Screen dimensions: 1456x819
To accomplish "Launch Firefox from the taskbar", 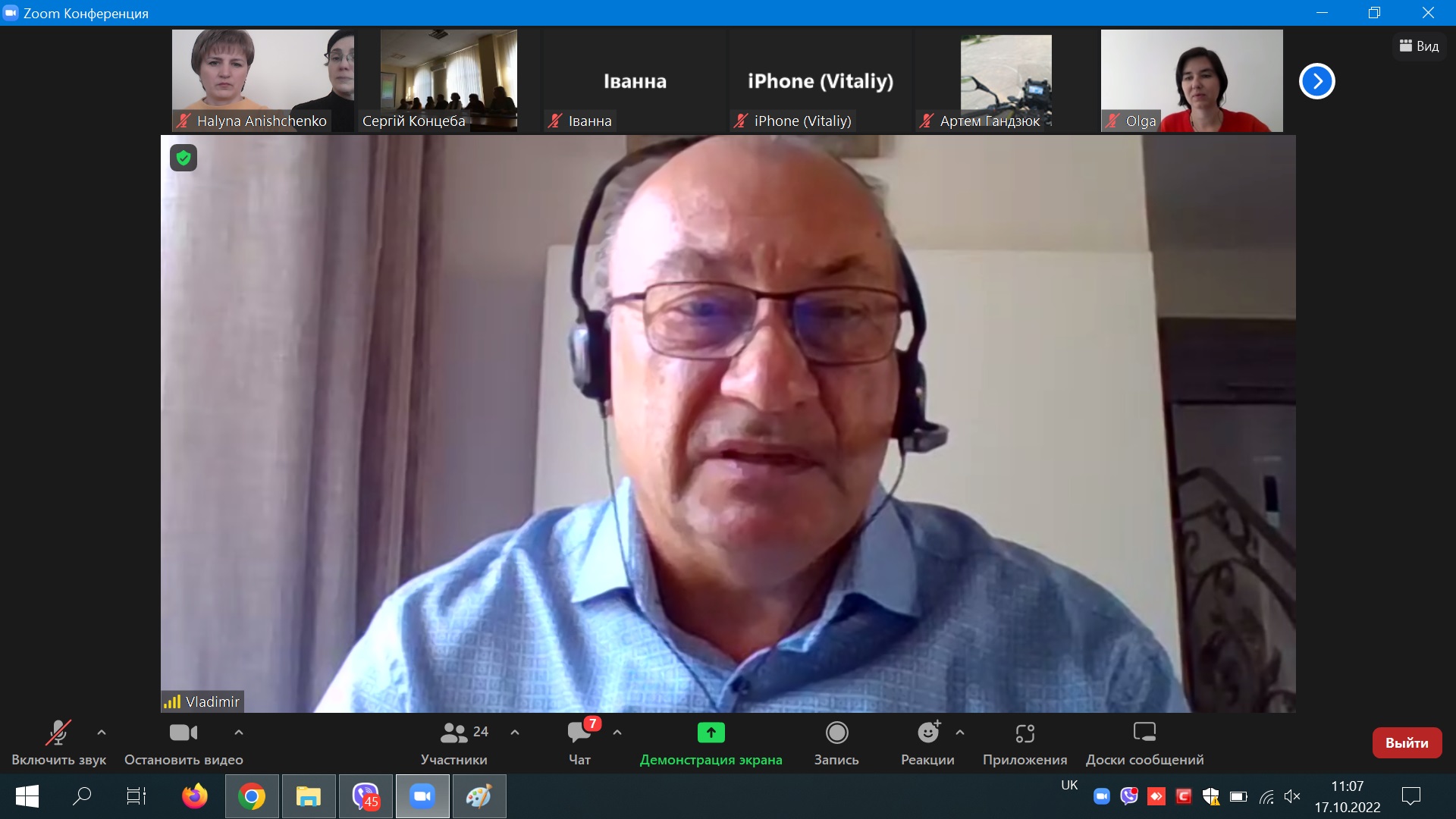I will click(x=195, y=796).
